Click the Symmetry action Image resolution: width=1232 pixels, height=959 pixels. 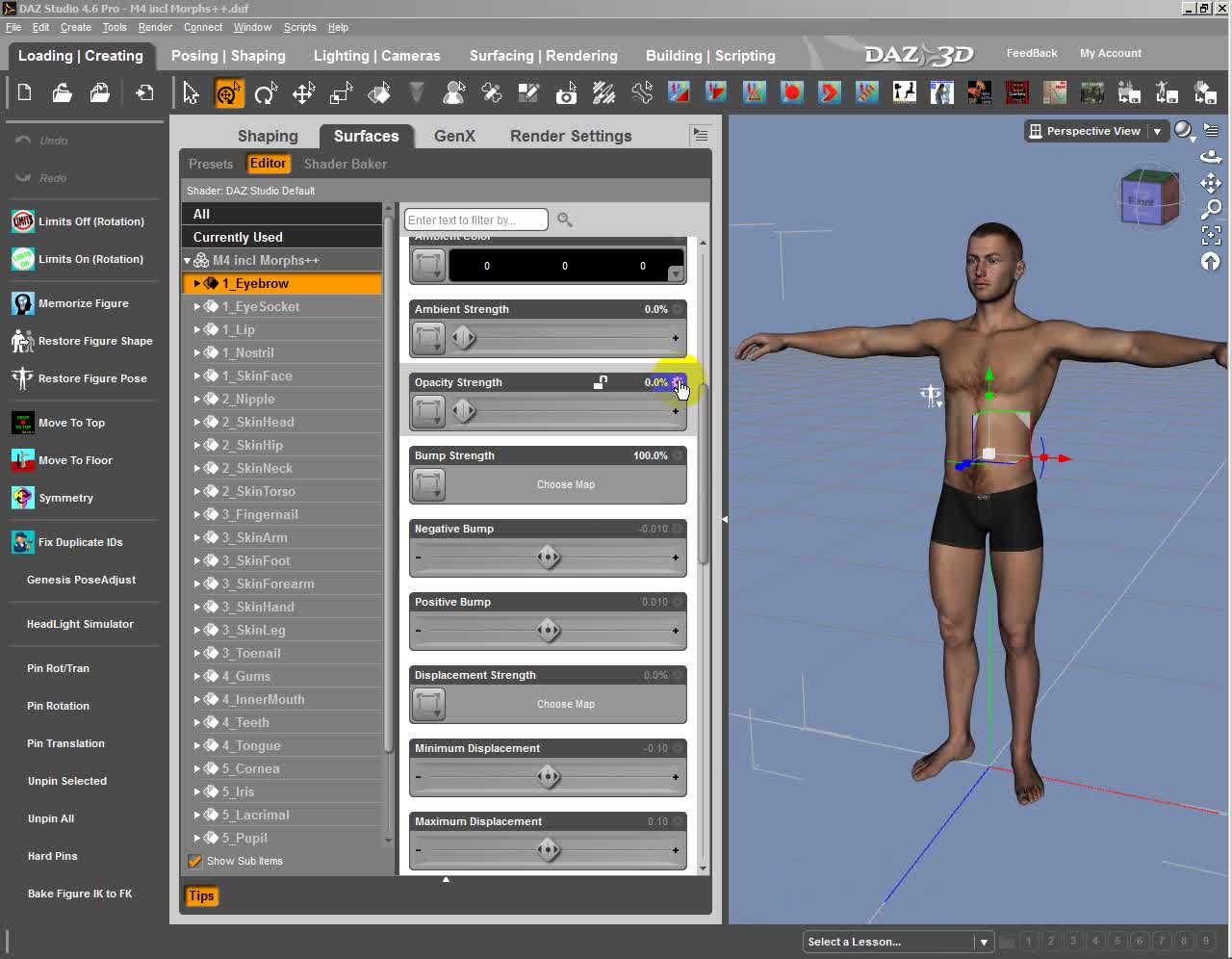[x=53, y=498]
